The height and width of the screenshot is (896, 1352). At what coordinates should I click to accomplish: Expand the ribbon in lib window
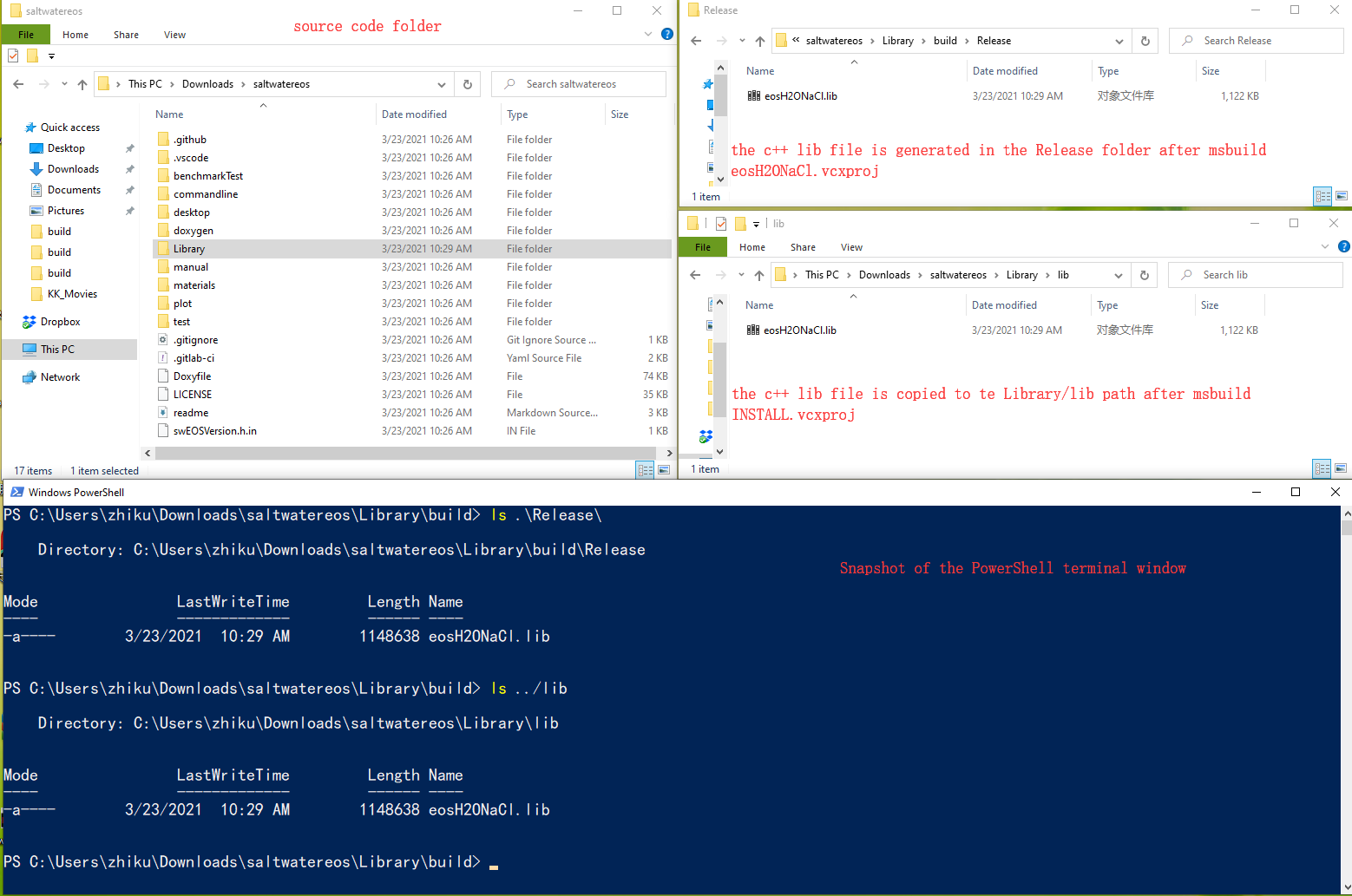pos(1325,246)
